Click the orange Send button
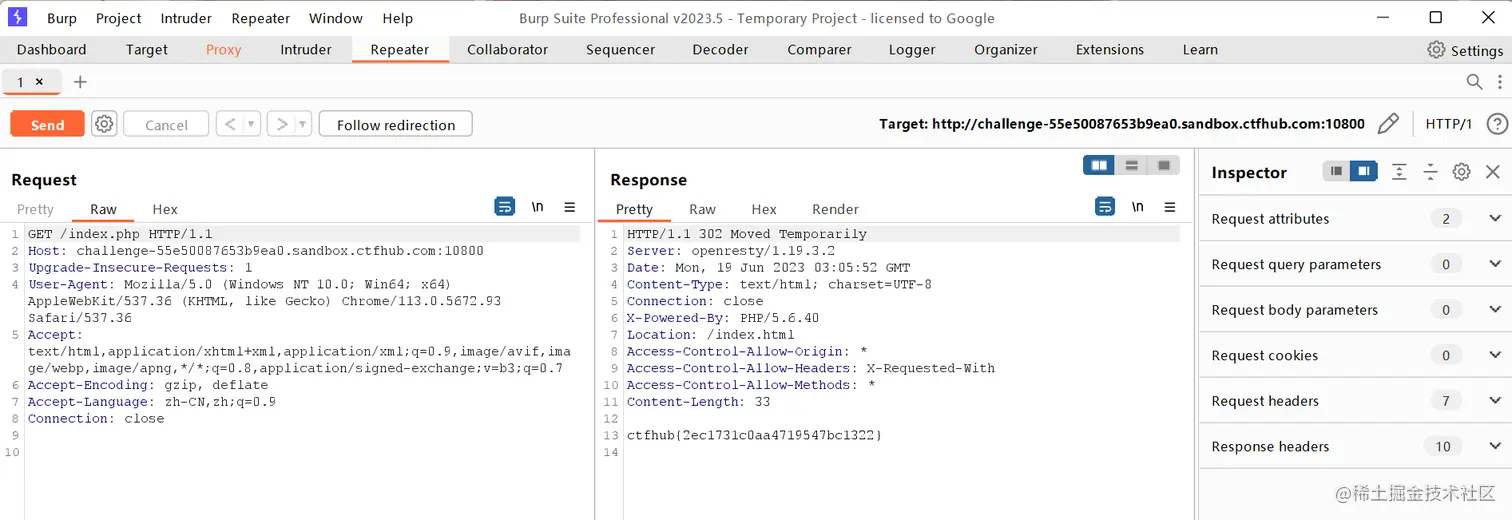This screenshot has height=520, width=1512. click(x=47, y=124)
